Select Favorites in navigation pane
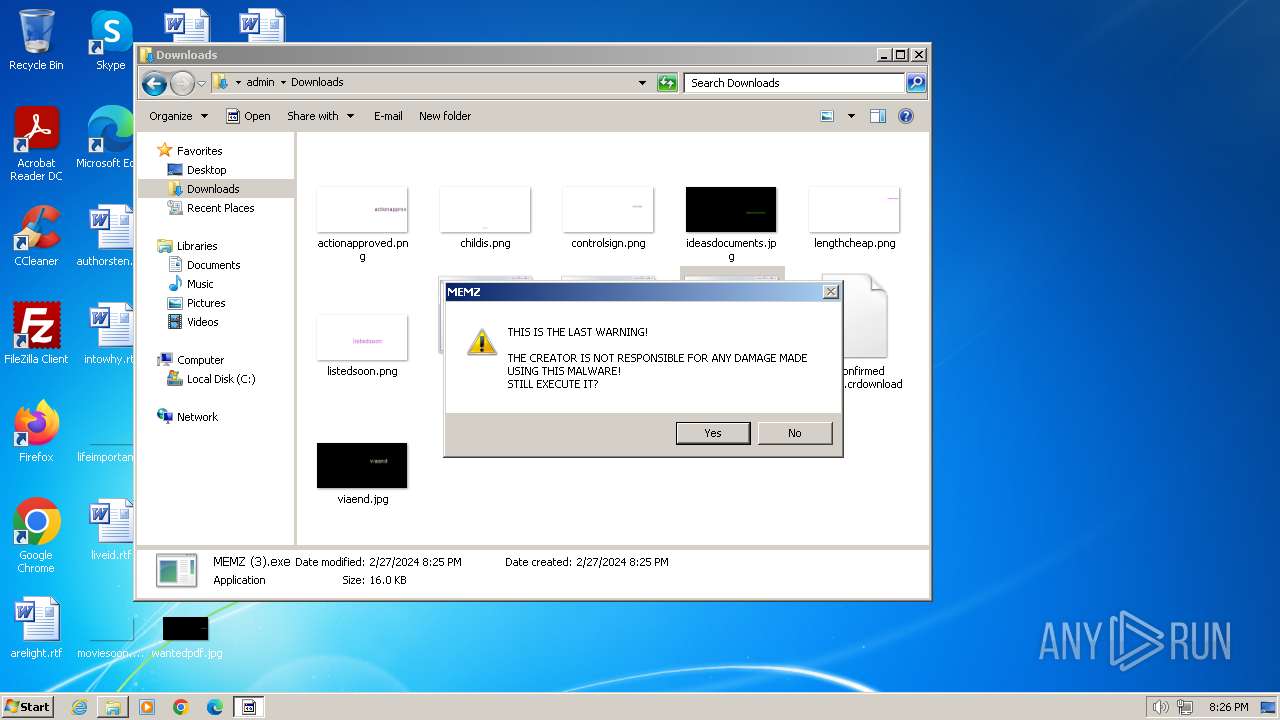Image resolution: width=1280 pixels, height=720 pixels. coord(199,151)
